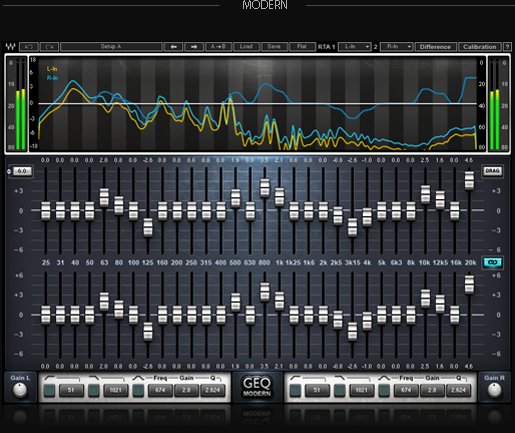Click the 'RTA 1' label text
515x433 pixels.
(x=326, y=47)
